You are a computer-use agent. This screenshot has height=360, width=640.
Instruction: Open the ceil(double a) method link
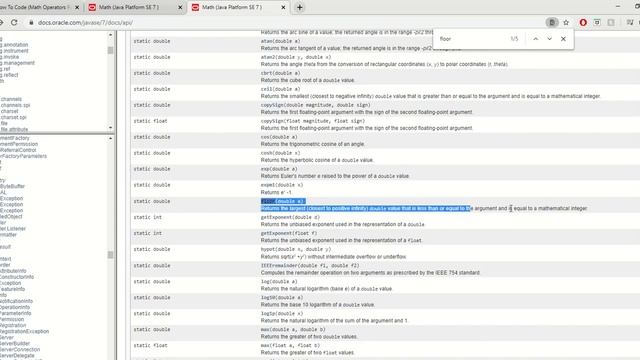point(280,89)
